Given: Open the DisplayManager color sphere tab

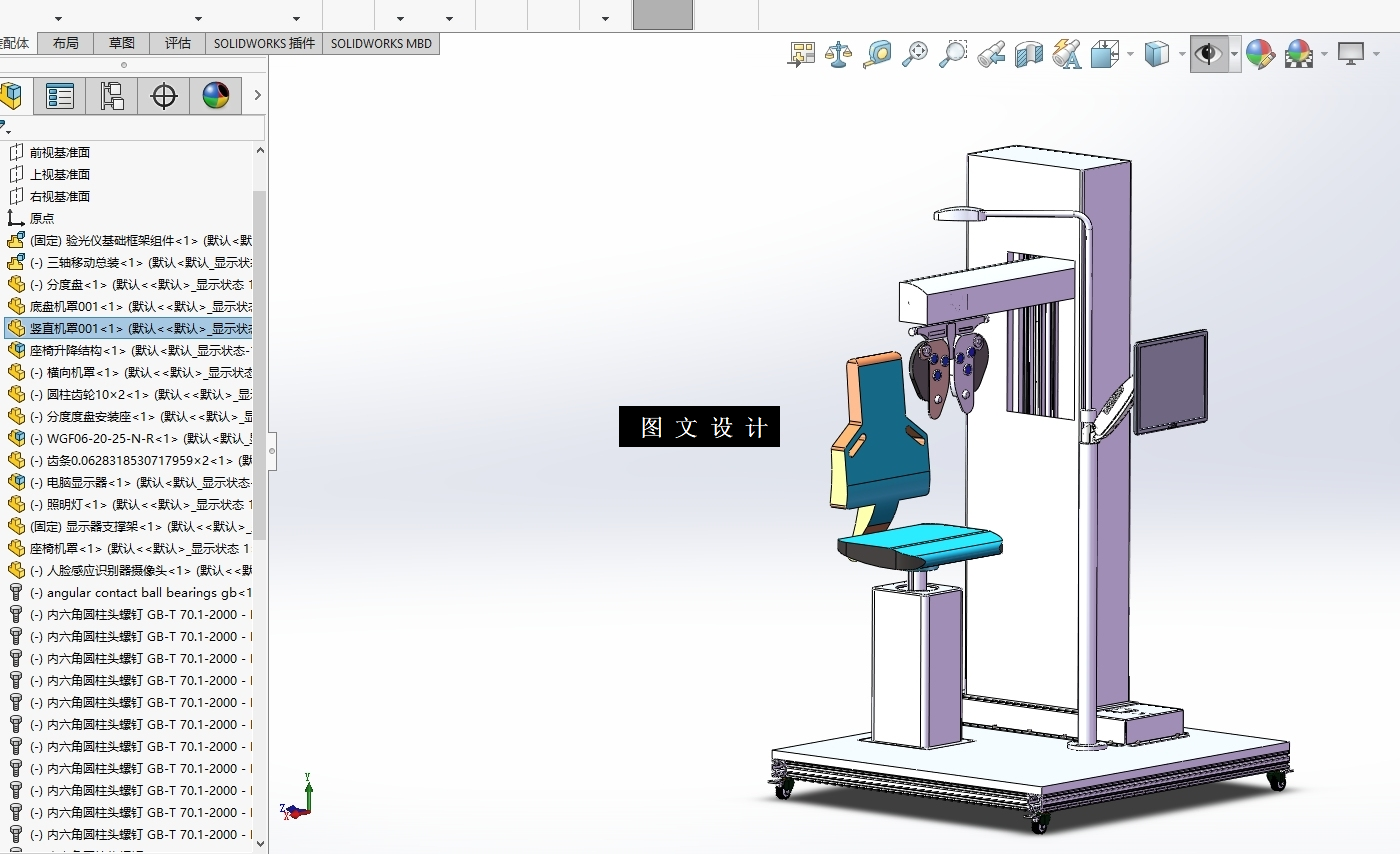Looking at the screenshot, I should pos(216,96).
